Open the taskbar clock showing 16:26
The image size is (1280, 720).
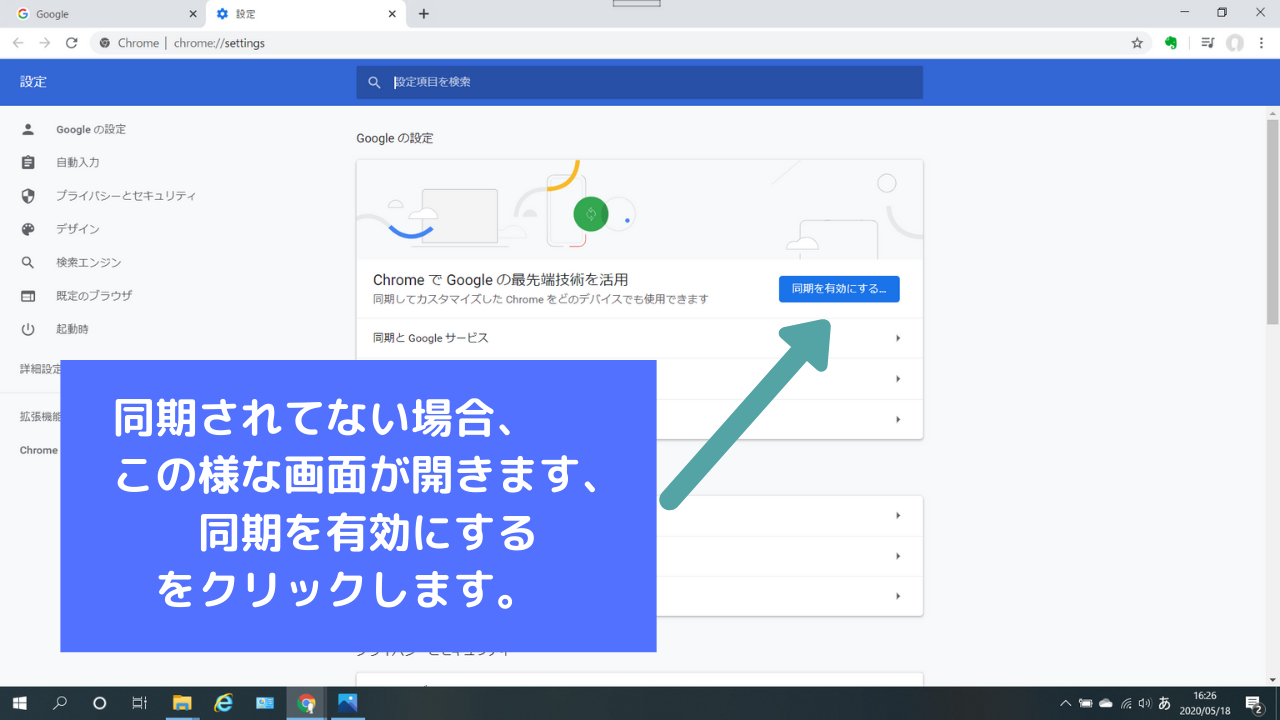coord(1206,703)
